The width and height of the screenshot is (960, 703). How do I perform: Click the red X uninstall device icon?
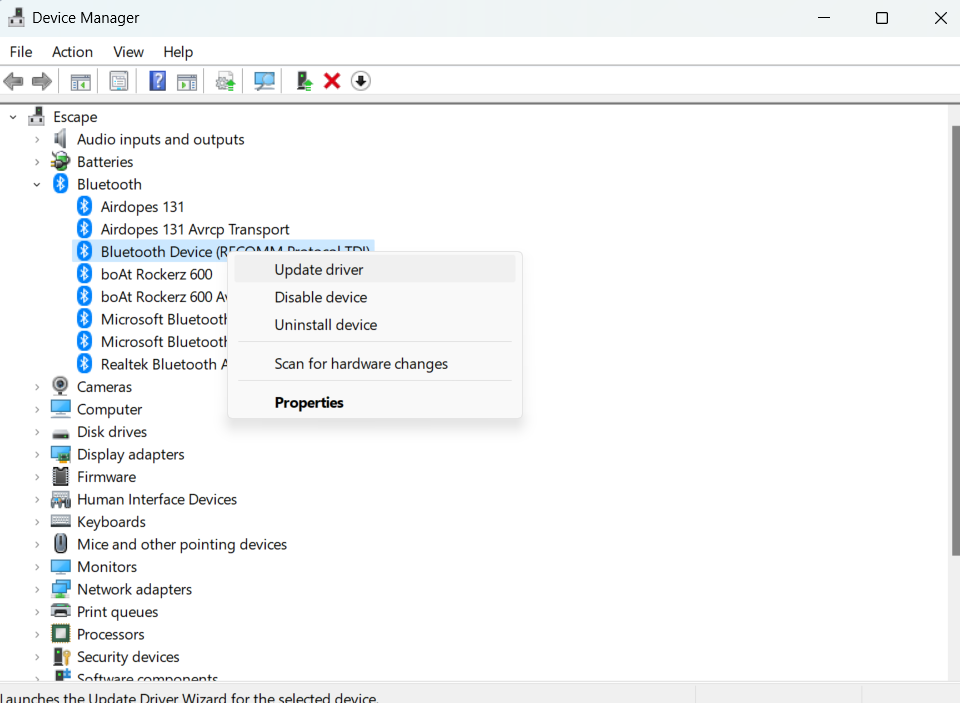pyautogui.click(x=332, y=81)
